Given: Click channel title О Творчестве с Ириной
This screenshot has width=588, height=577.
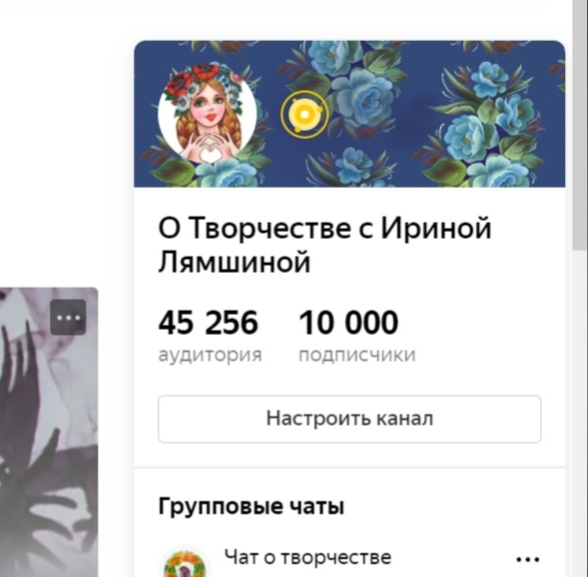Looking at the screenshot, I should click(x=325, y=228).
